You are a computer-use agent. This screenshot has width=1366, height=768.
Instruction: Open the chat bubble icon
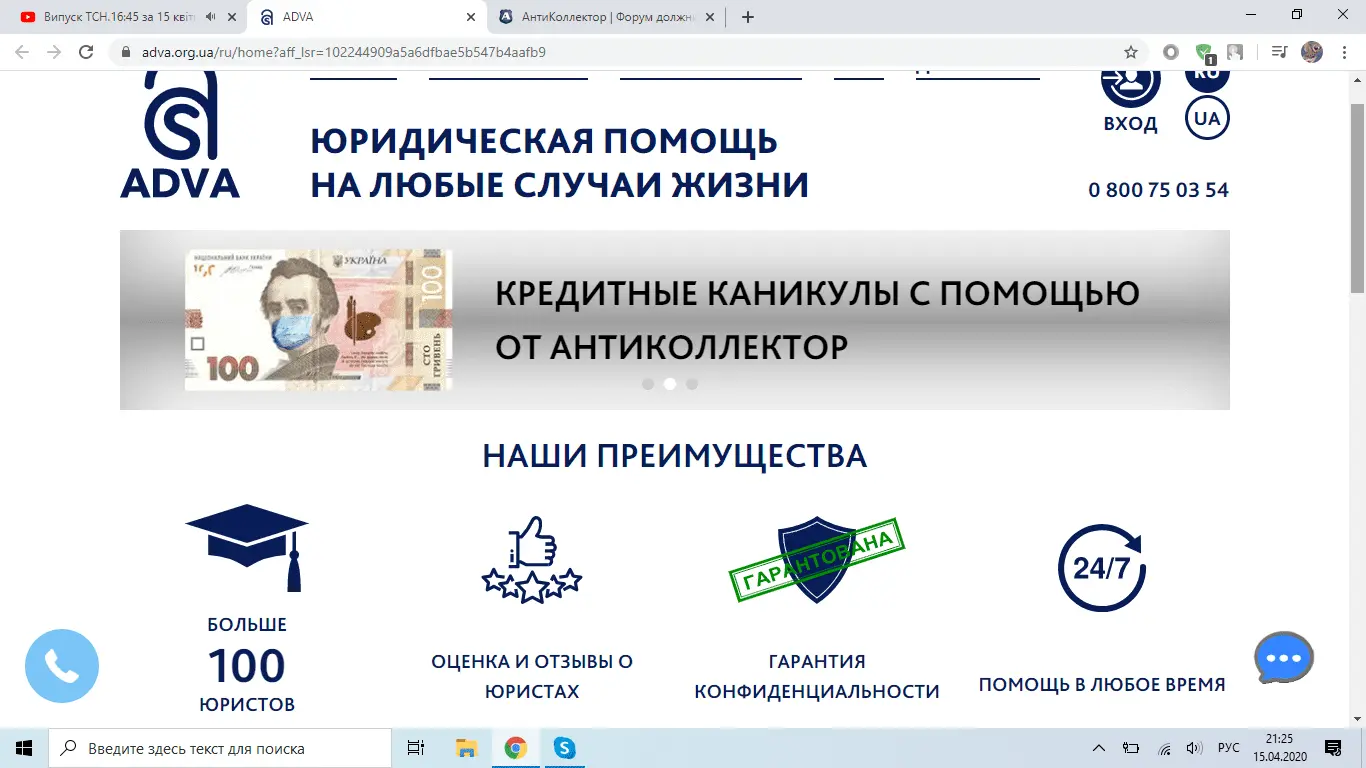click(1283, 657)
